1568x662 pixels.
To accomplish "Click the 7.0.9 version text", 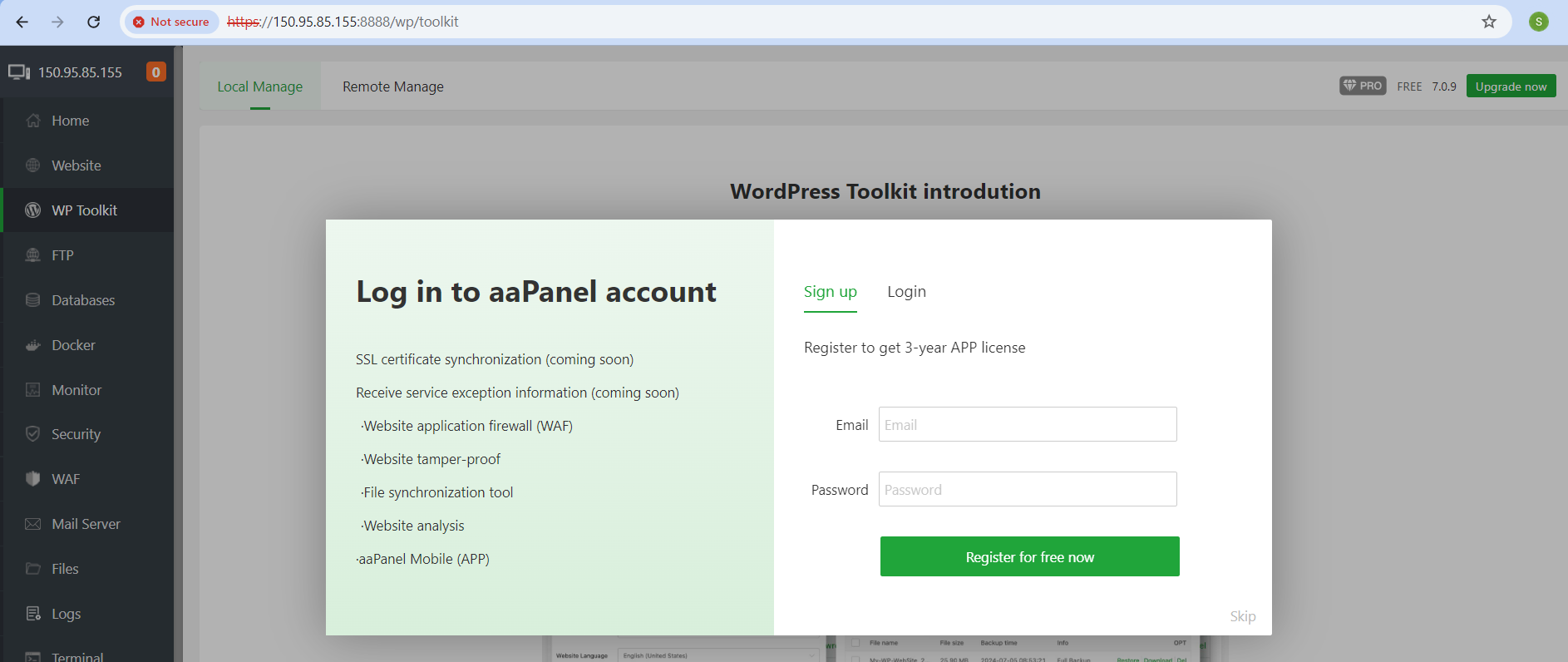I will [x=1444, y=86].
